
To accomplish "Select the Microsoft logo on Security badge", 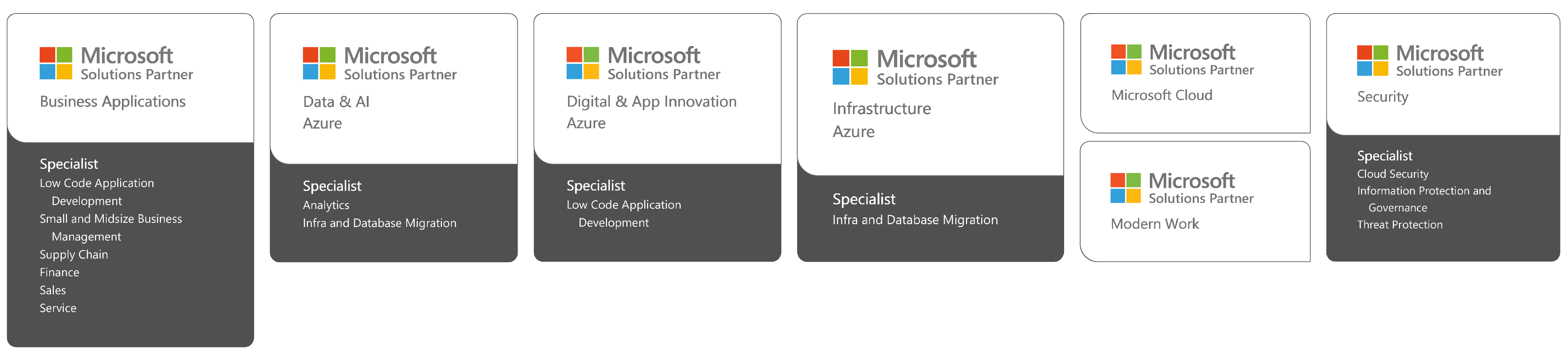I will [x=1372, y=61].
